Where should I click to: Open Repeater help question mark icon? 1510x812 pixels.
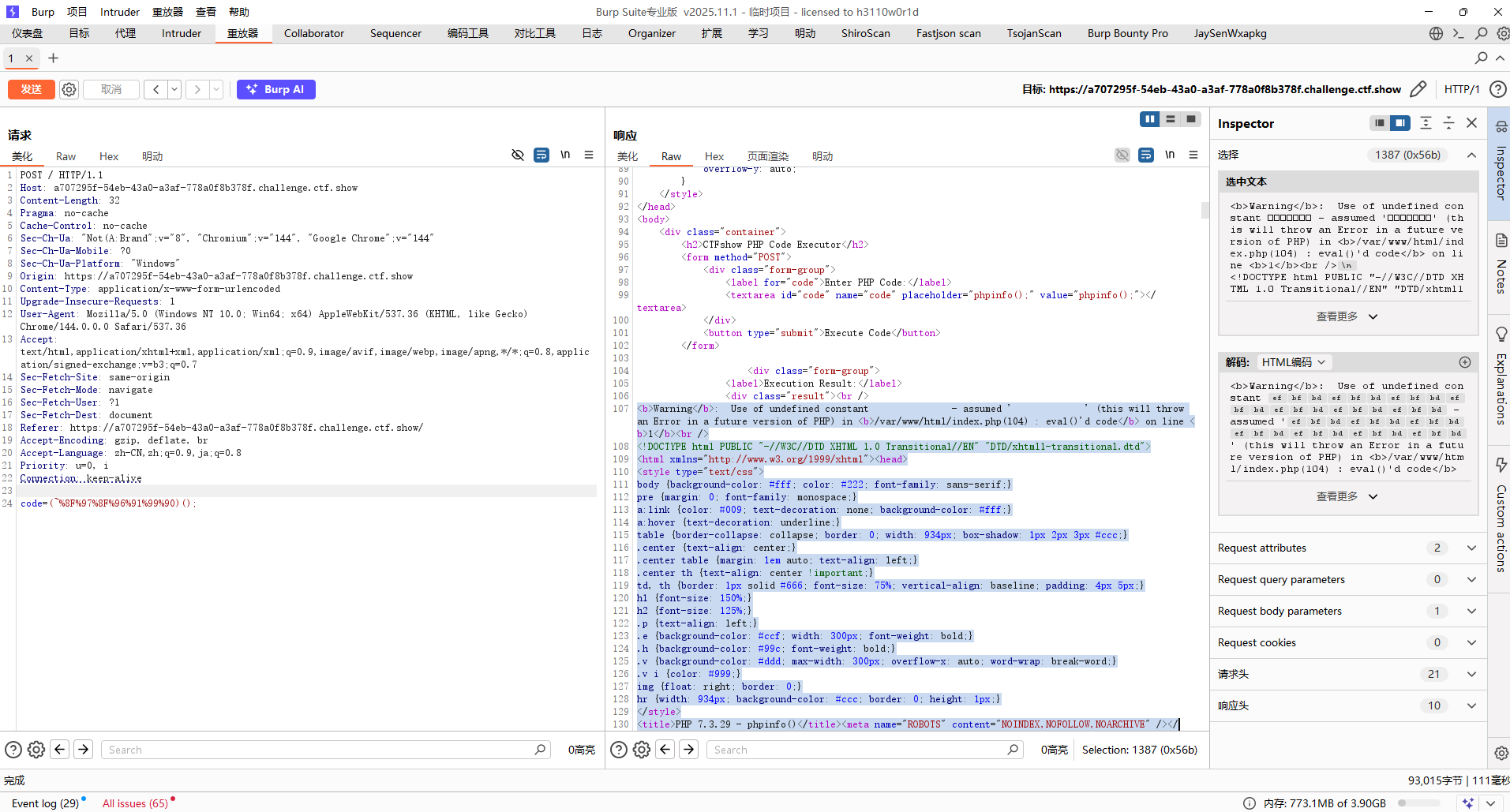point(1497,89)
